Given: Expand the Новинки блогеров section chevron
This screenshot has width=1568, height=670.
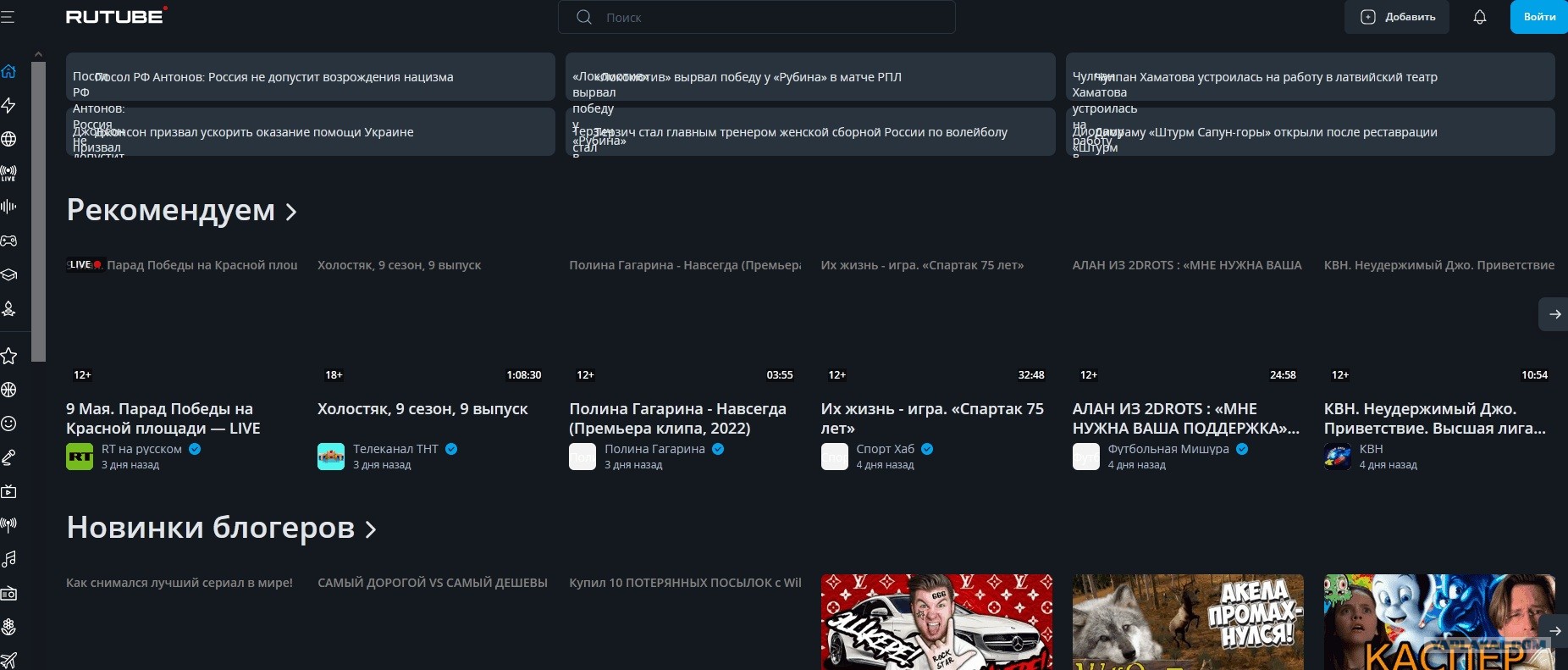Looking at the screenshot, I should (x=371, y=529).
